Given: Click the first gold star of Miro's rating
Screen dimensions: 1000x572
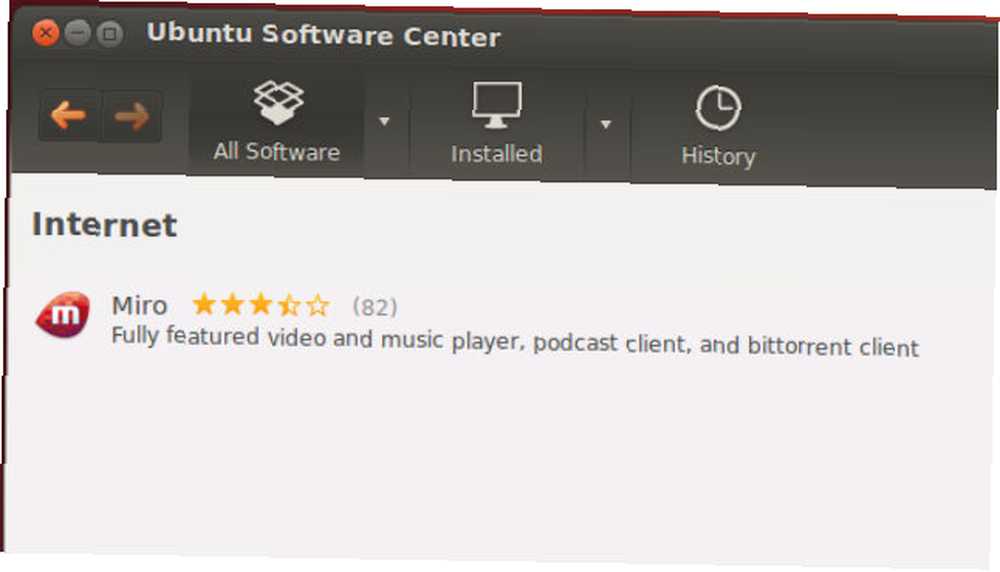Looking at the screenshot, I should (204, 304).
